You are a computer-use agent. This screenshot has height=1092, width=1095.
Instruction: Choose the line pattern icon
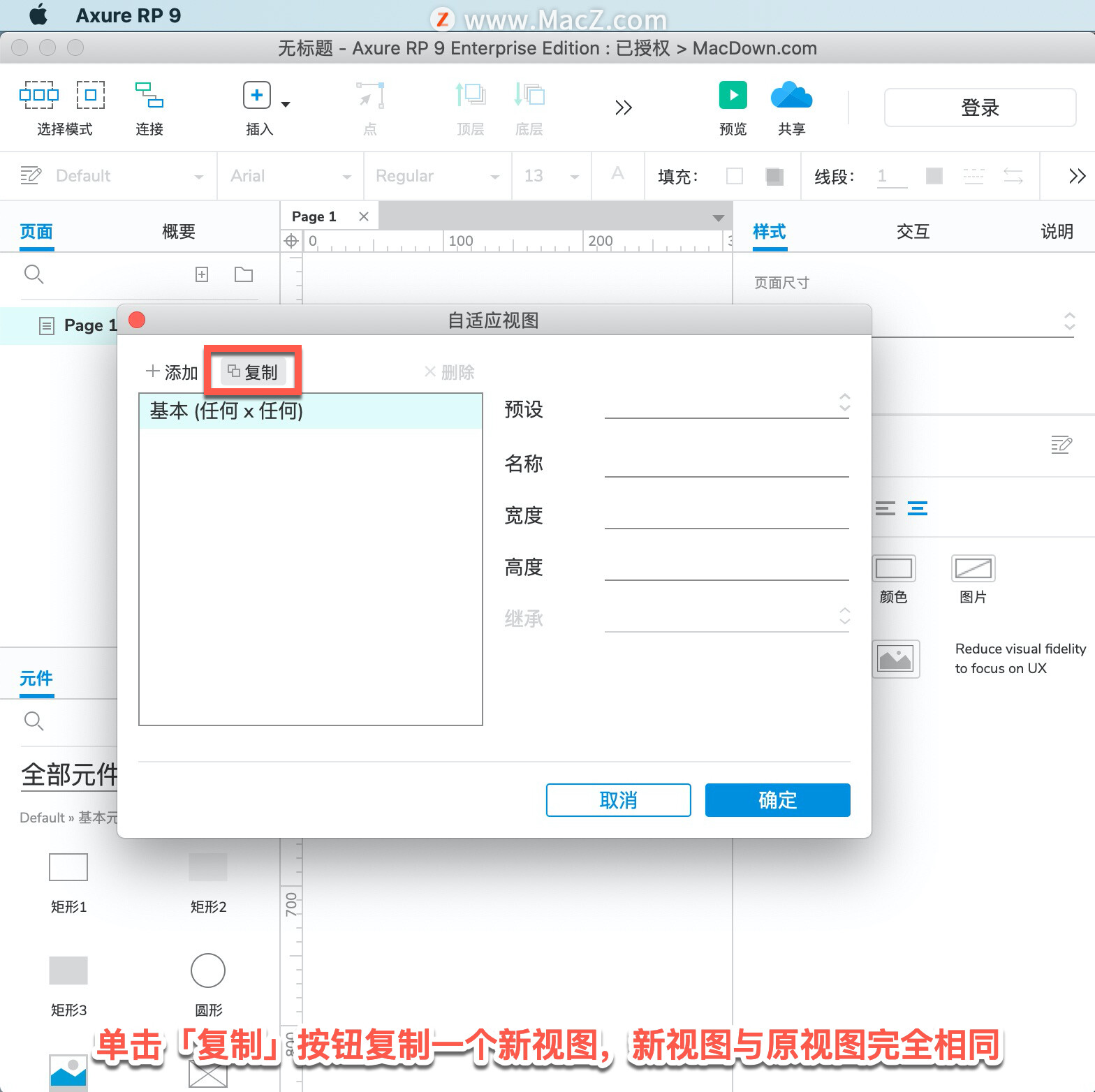[x=973, y=176]
